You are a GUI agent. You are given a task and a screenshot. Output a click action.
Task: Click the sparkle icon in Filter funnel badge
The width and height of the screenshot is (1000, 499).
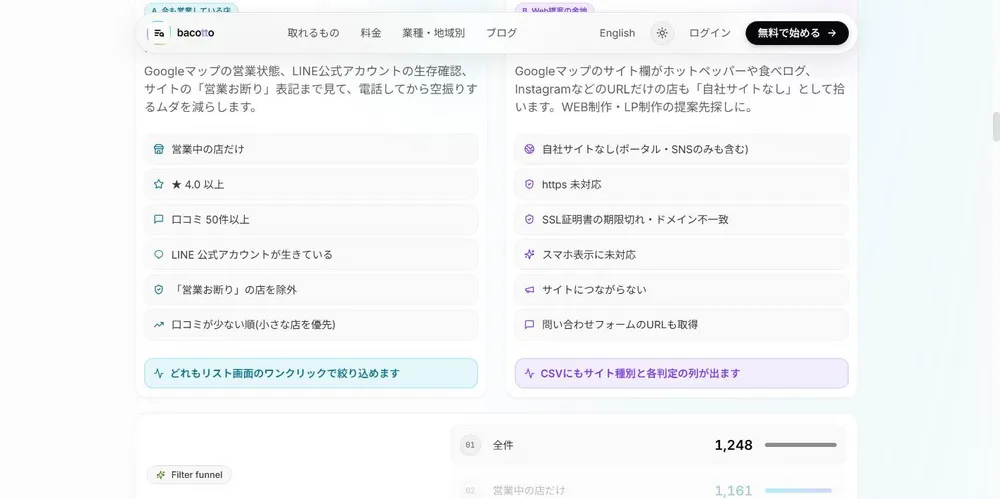161,475
